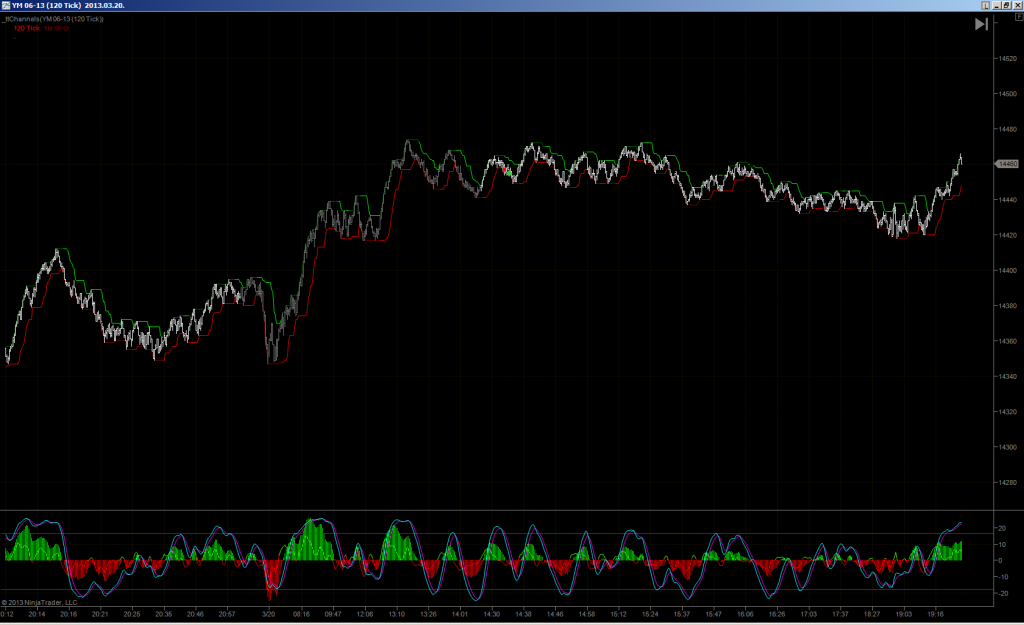The width and height of the screenshot is (1024, 625).
Task: Click the 15:37 time axis label
Action: pyautogui.click(x=682, y=614)
